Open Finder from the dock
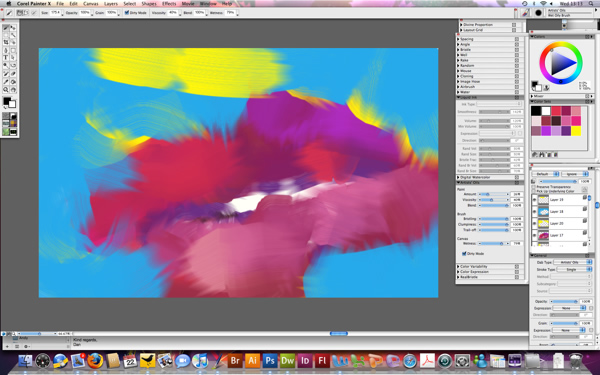This screenshot has width=600, height=375. coord(25,360)
